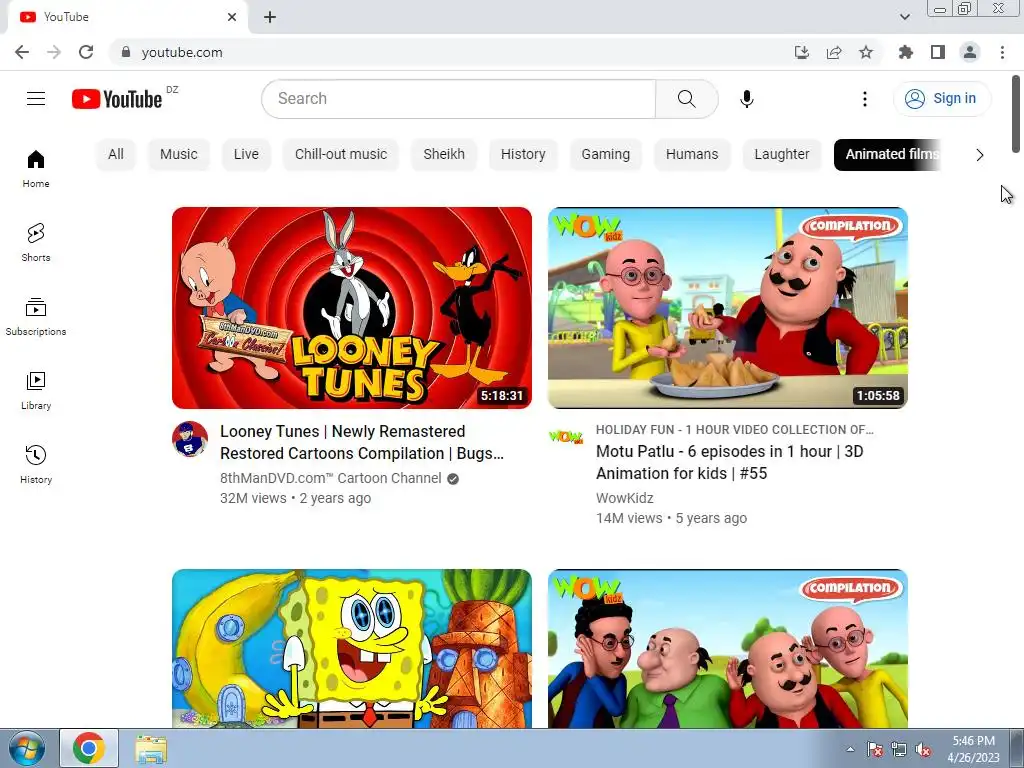
Task: Click '32M views • 2 years ago' text
Action: click(295, 498)
